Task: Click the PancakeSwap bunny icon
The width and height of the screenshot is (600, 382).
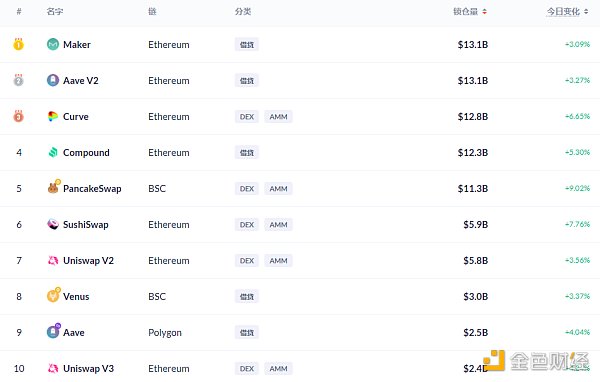Action: (x=54, y=187)
